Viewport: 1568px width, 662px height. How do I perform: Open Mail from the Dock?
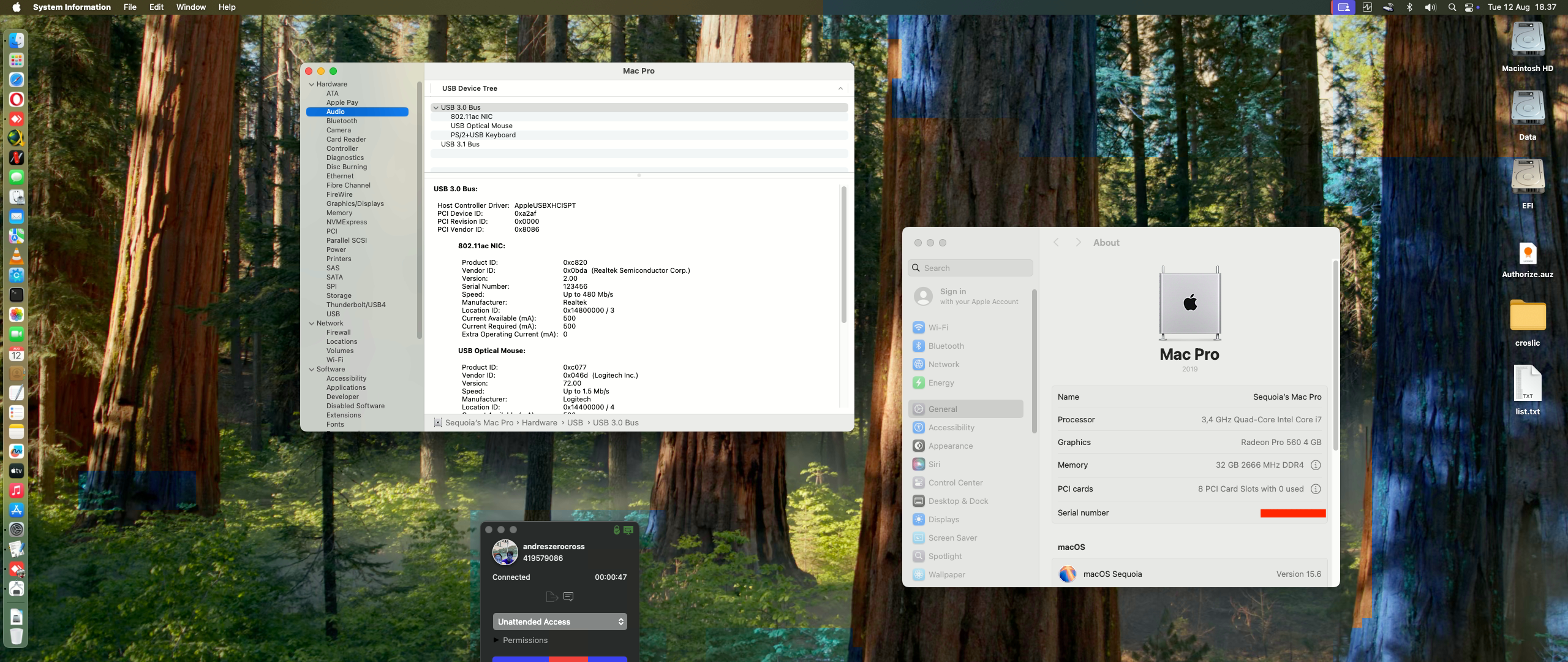[17, 216]
